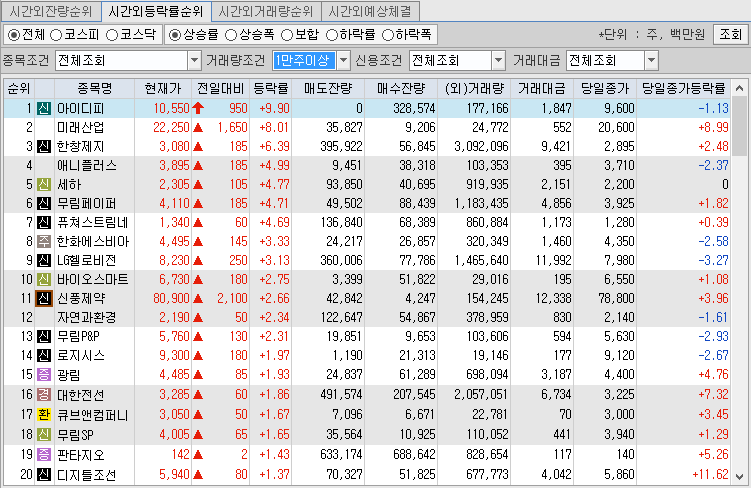751x488 pixels.
Task: Click the purple 증 badge beside 판타지오
Action: (44, 454)
